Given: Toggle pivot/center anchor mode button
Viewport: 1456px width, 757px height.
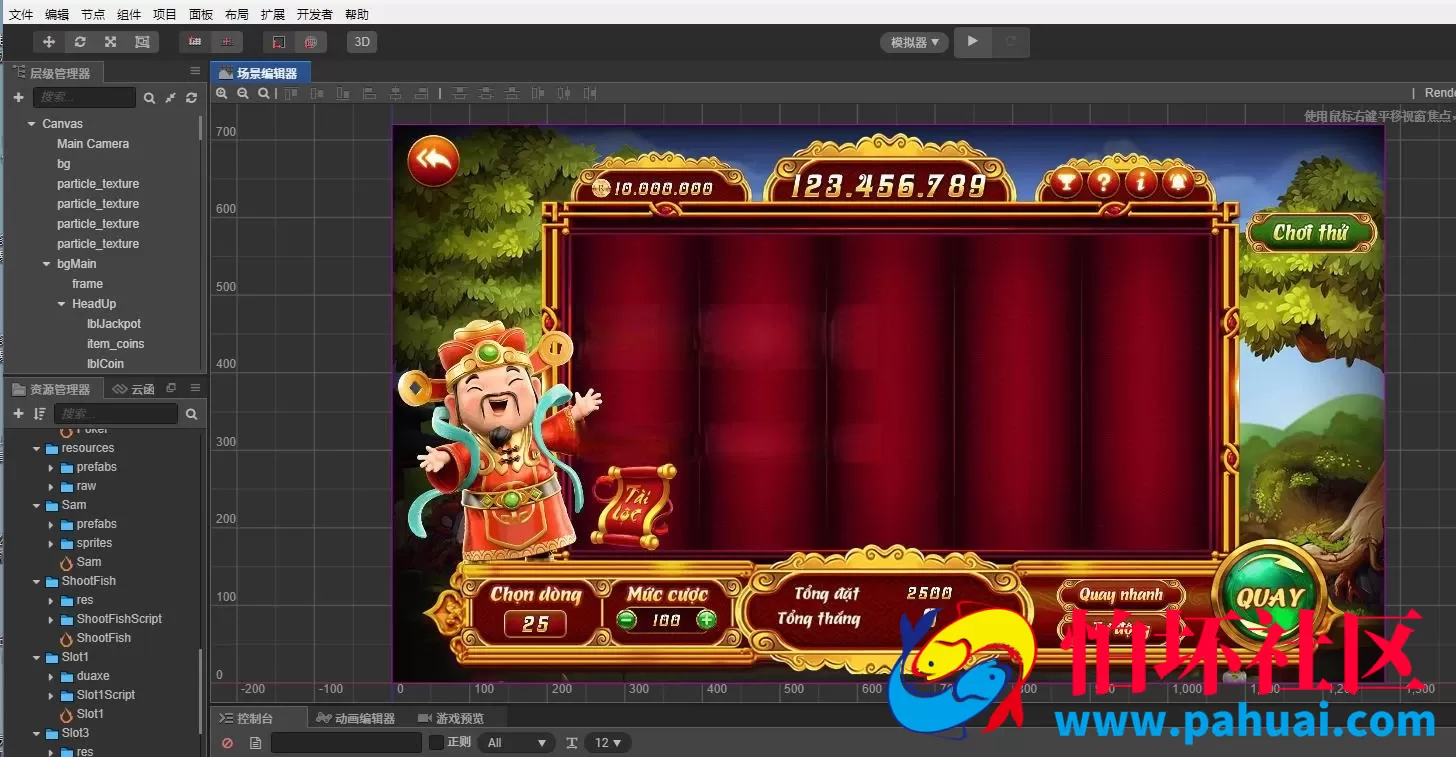Looking at the screenshot, I should 195,42.
